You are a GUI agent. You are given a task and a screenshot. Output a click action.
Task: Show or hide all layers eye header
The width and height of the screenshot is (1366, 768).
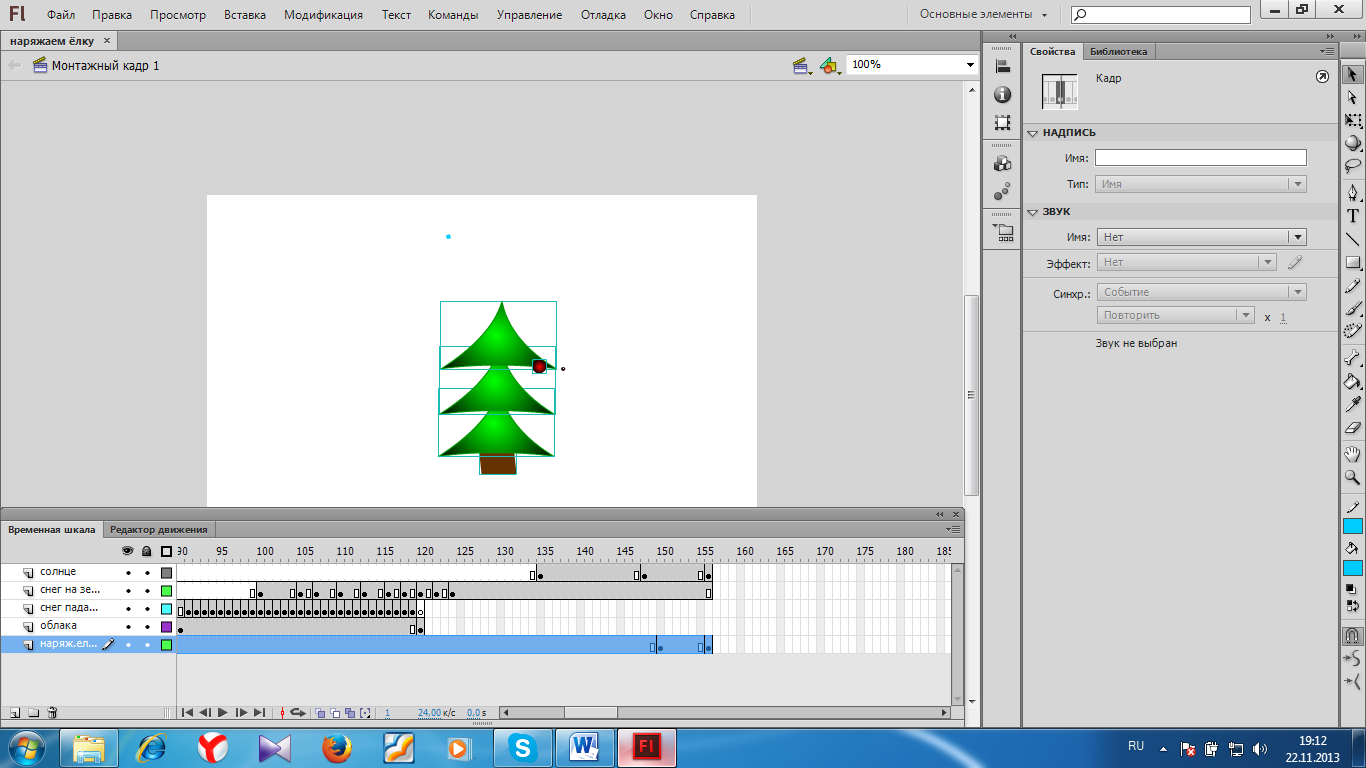[128, 551]
